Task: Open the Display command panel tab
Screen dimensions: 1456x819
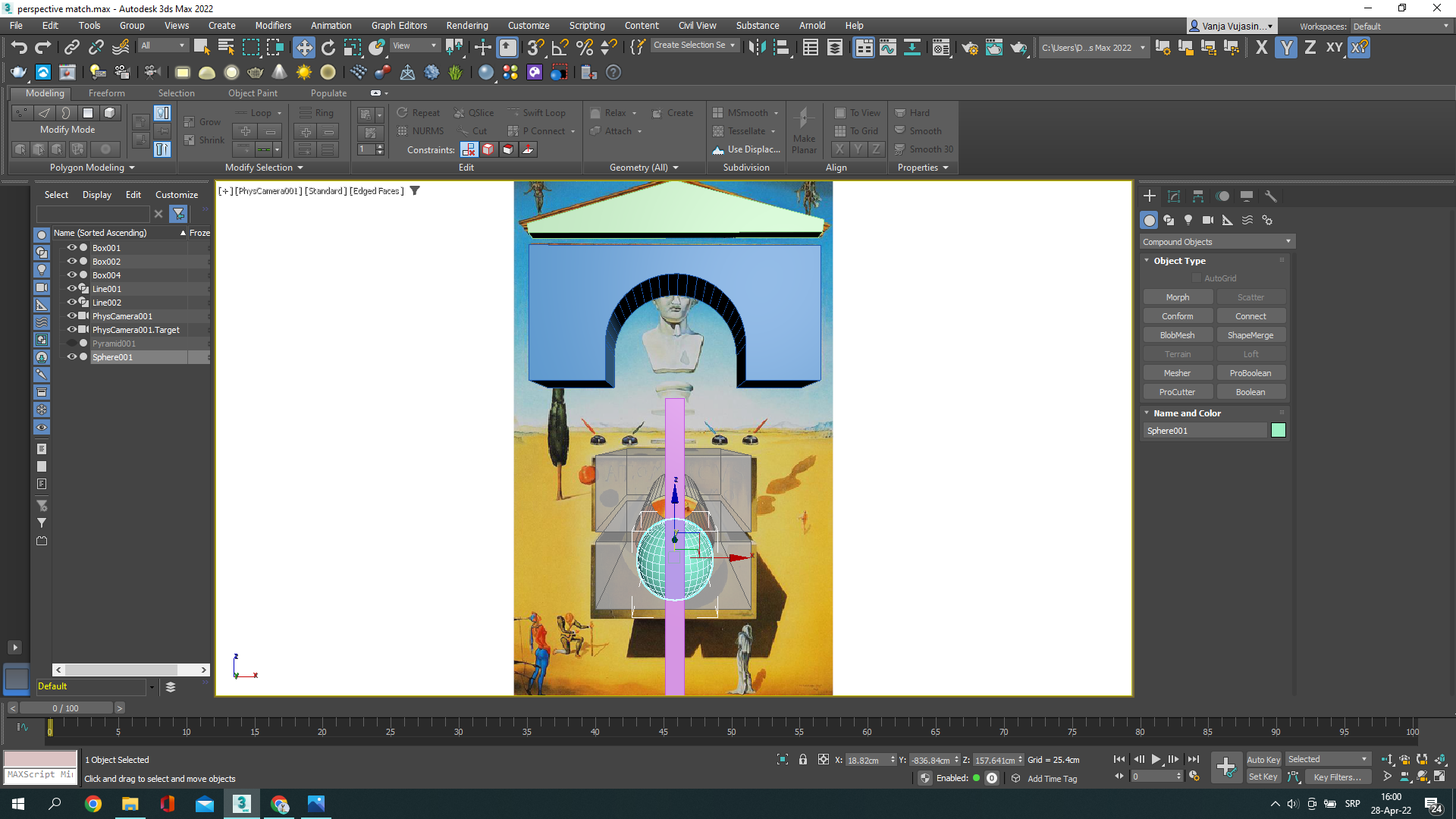Action: [1247, 196]
